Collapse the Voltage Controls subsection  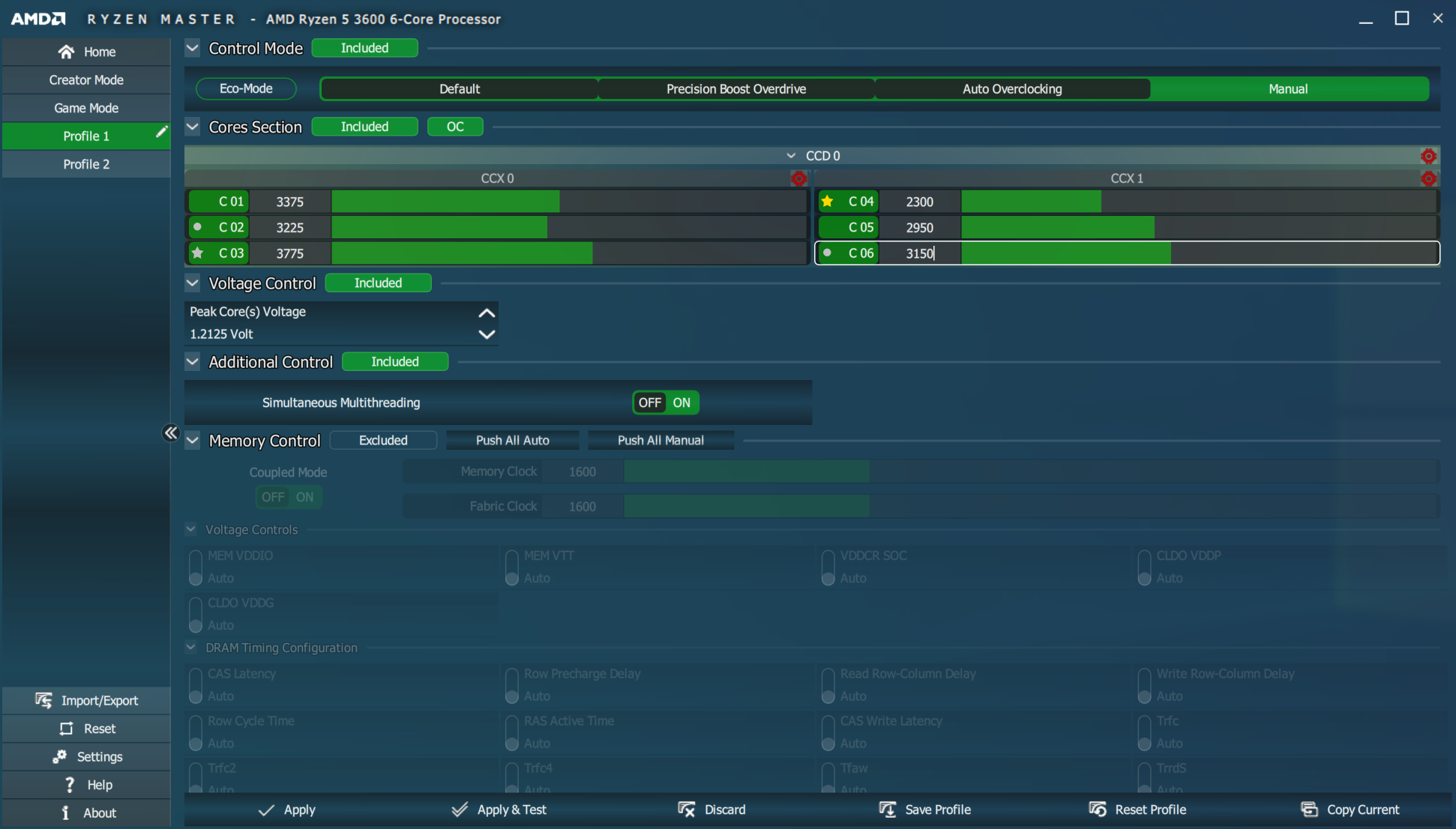(x=191, y=529)
